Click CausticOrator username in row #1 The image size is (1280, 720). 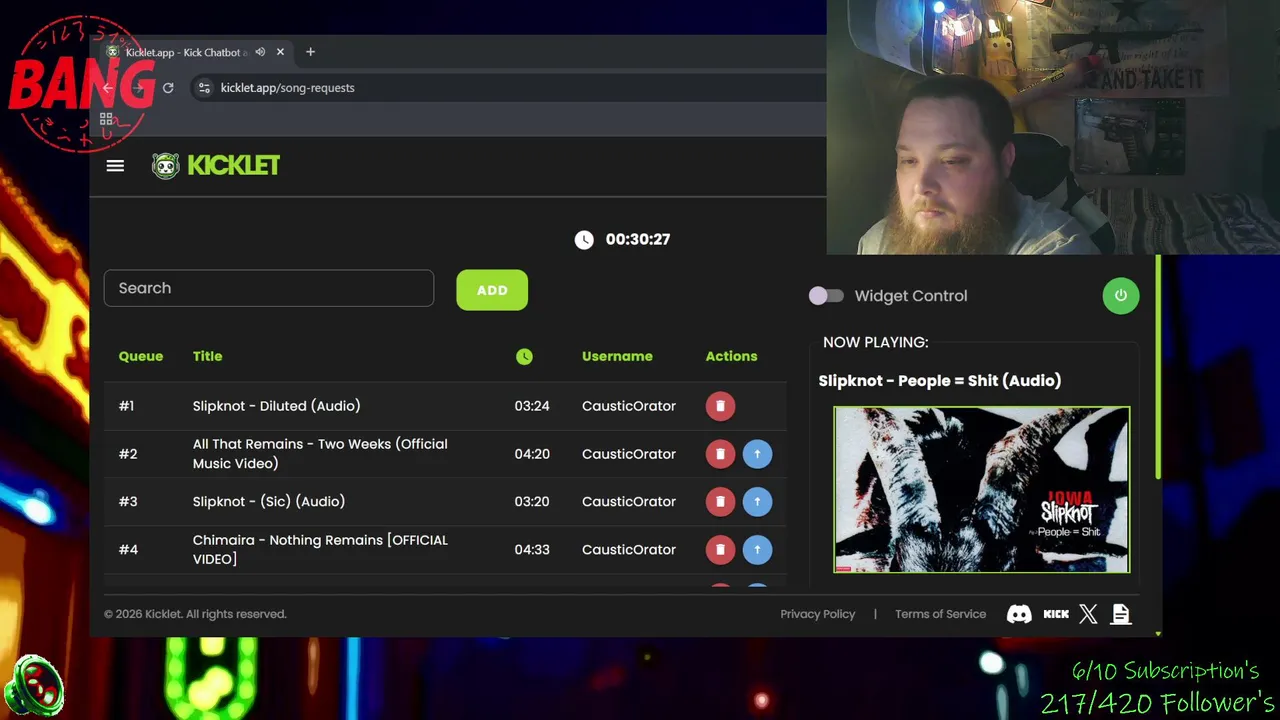[629, 406]
